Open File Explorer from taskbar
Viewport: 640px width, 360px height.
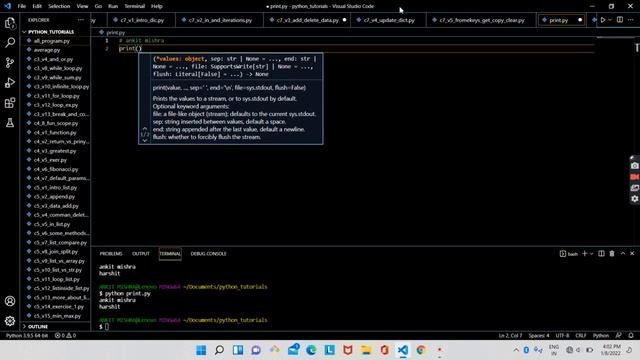click(366, 350)
